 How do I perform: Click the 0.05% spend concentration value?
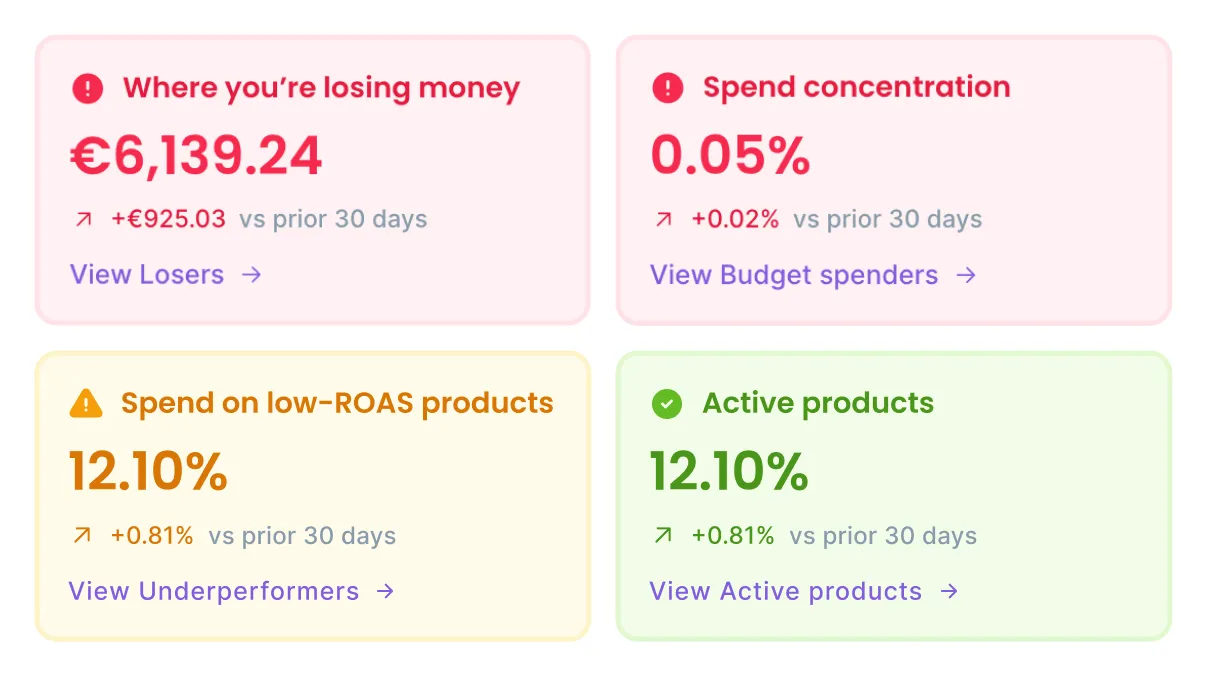(730, 156)
